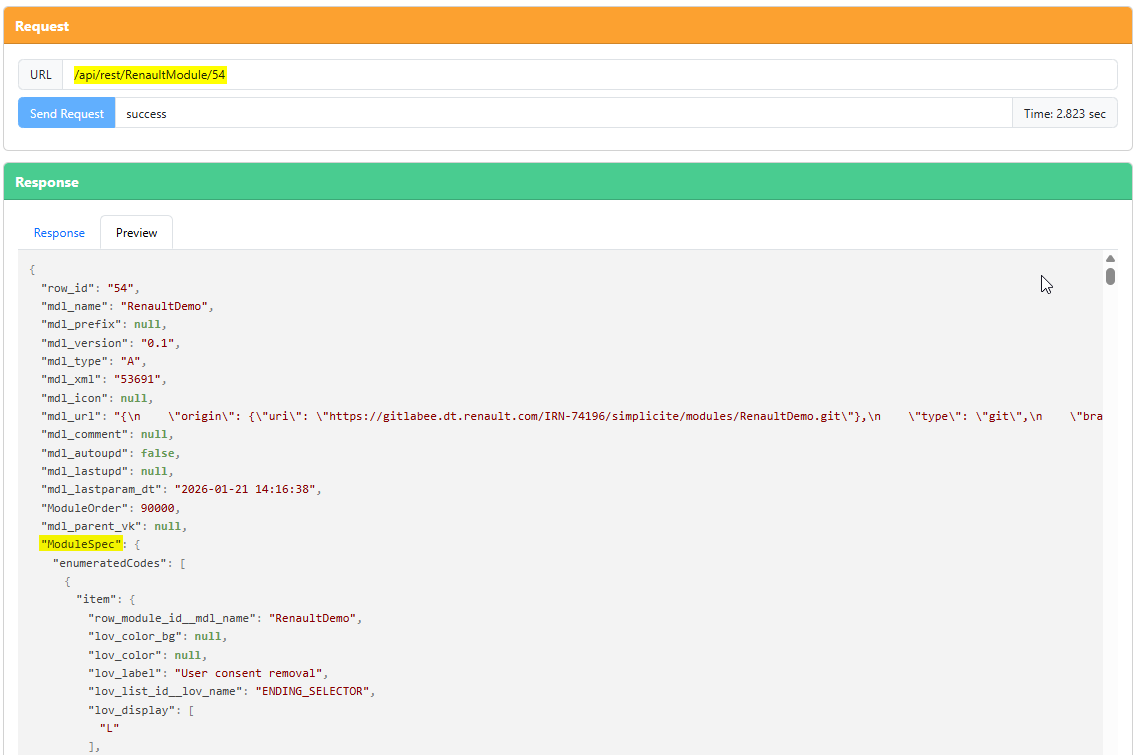Click the orange Request panel header

568,26
